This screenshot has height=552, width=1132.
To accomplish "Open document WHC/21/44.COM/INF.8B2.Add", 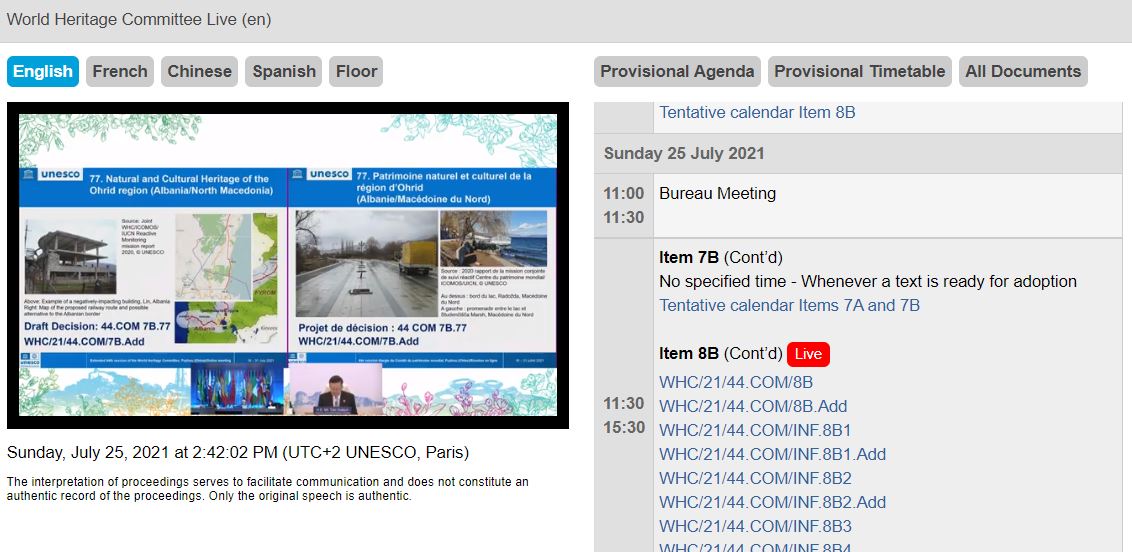I will (x=772, y=502).
